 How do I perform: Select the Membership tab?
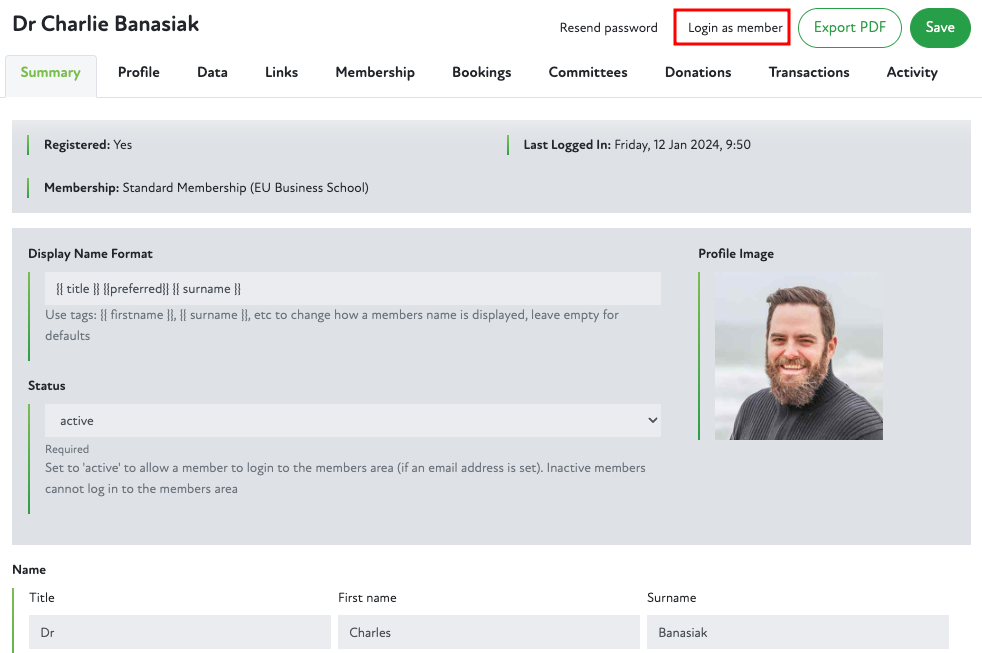[x=375, y=73]
